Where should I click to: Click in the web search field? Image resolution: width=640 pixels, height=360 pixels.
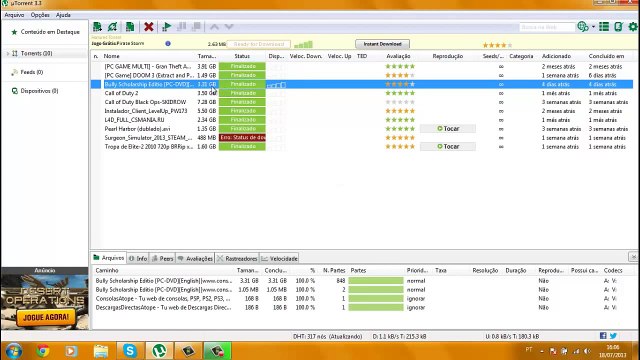tap(547, 27)
